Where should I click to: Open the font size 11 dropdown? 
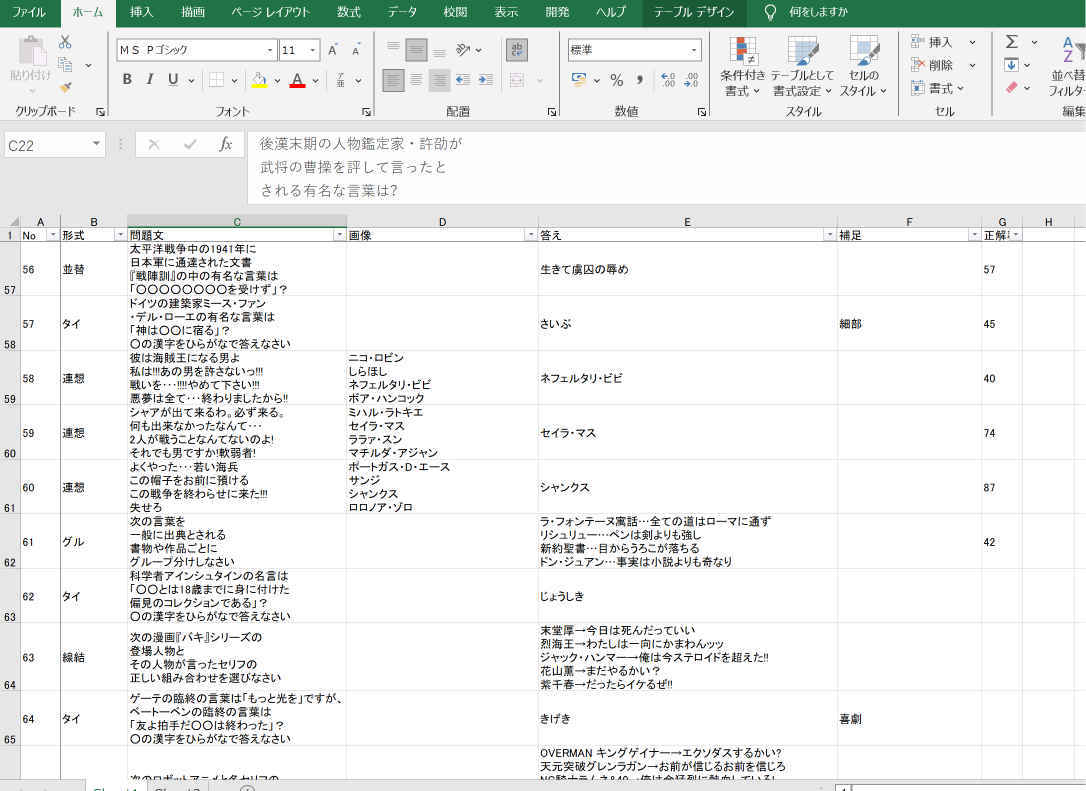point(313,50)
